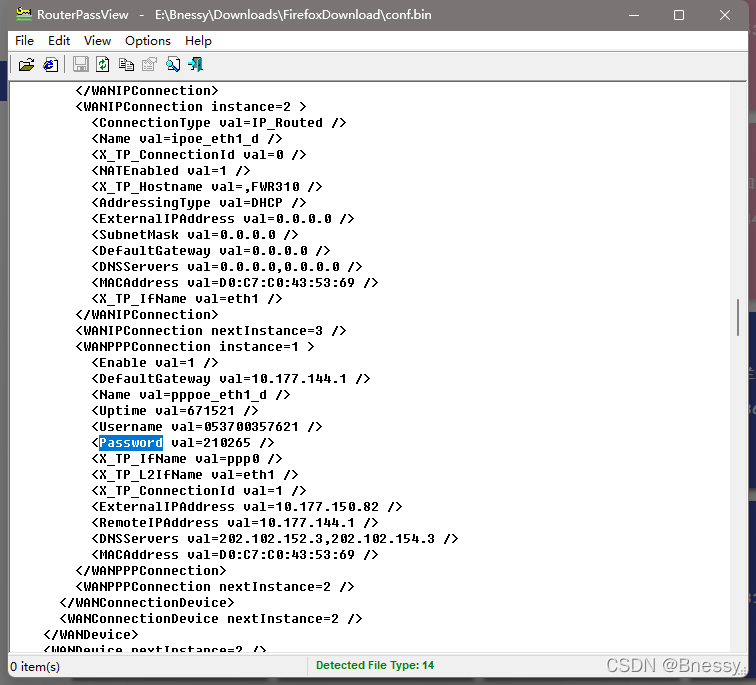756x685 pixels.
Task: Close the RouterPassView window
Action: (x=725, y=15)
